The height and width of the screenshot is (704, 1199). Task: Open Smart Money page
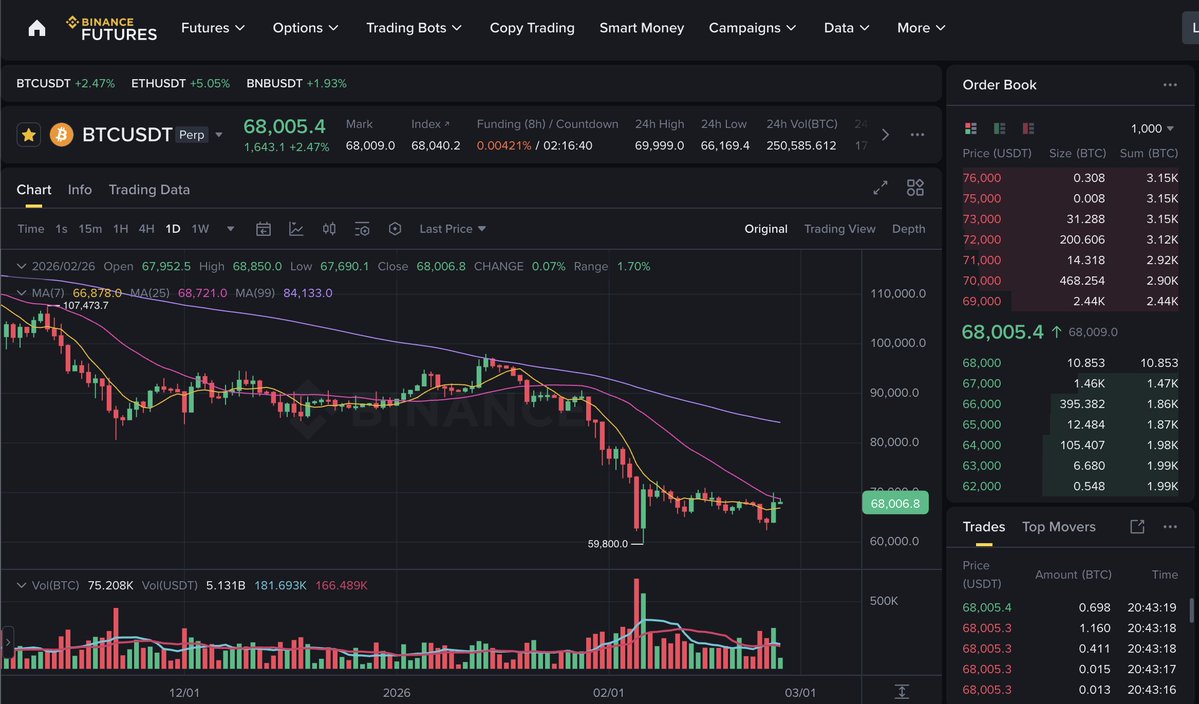coord(642,28)
